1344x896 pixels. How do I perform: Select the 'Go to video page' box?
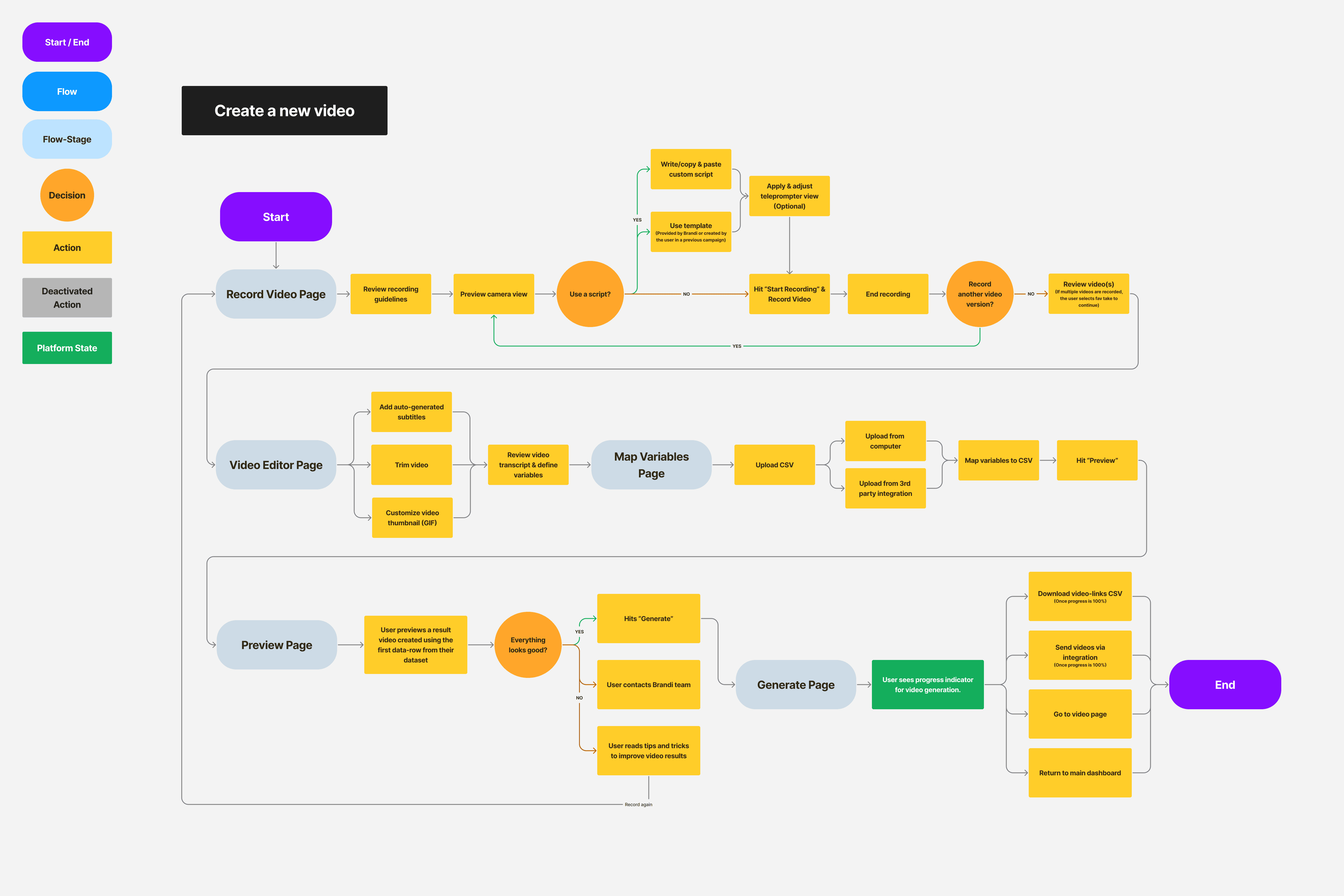click(x=1080, y=714)
